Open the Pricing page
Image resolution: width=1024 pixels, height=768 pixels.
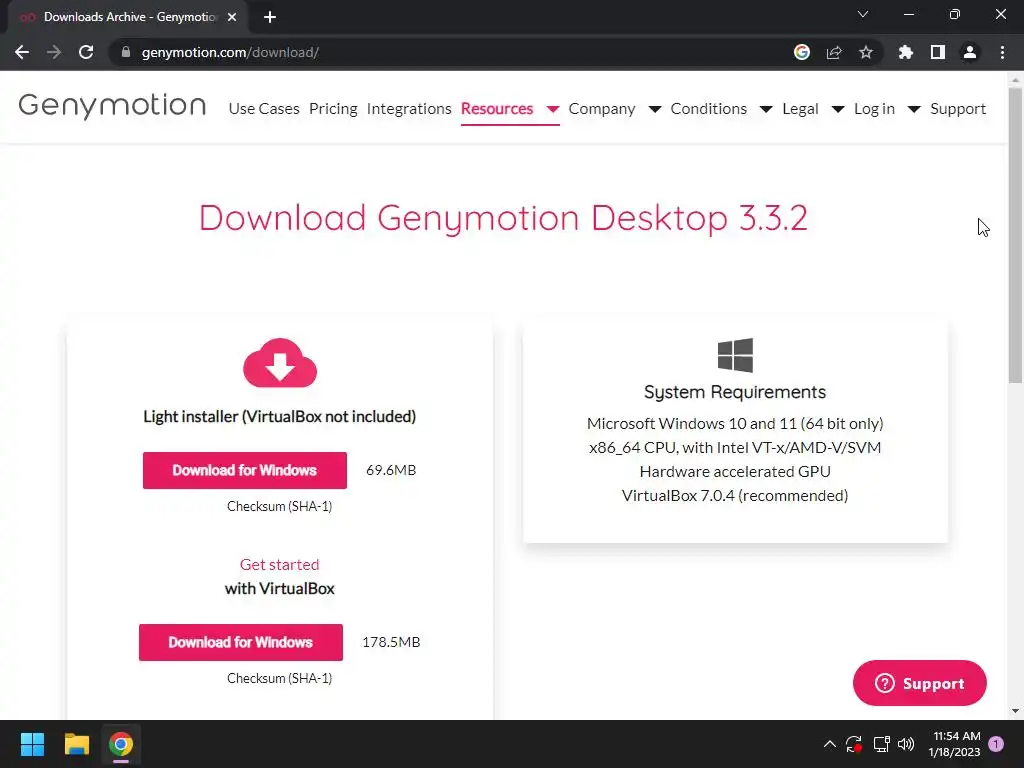[x=333, y=108]
